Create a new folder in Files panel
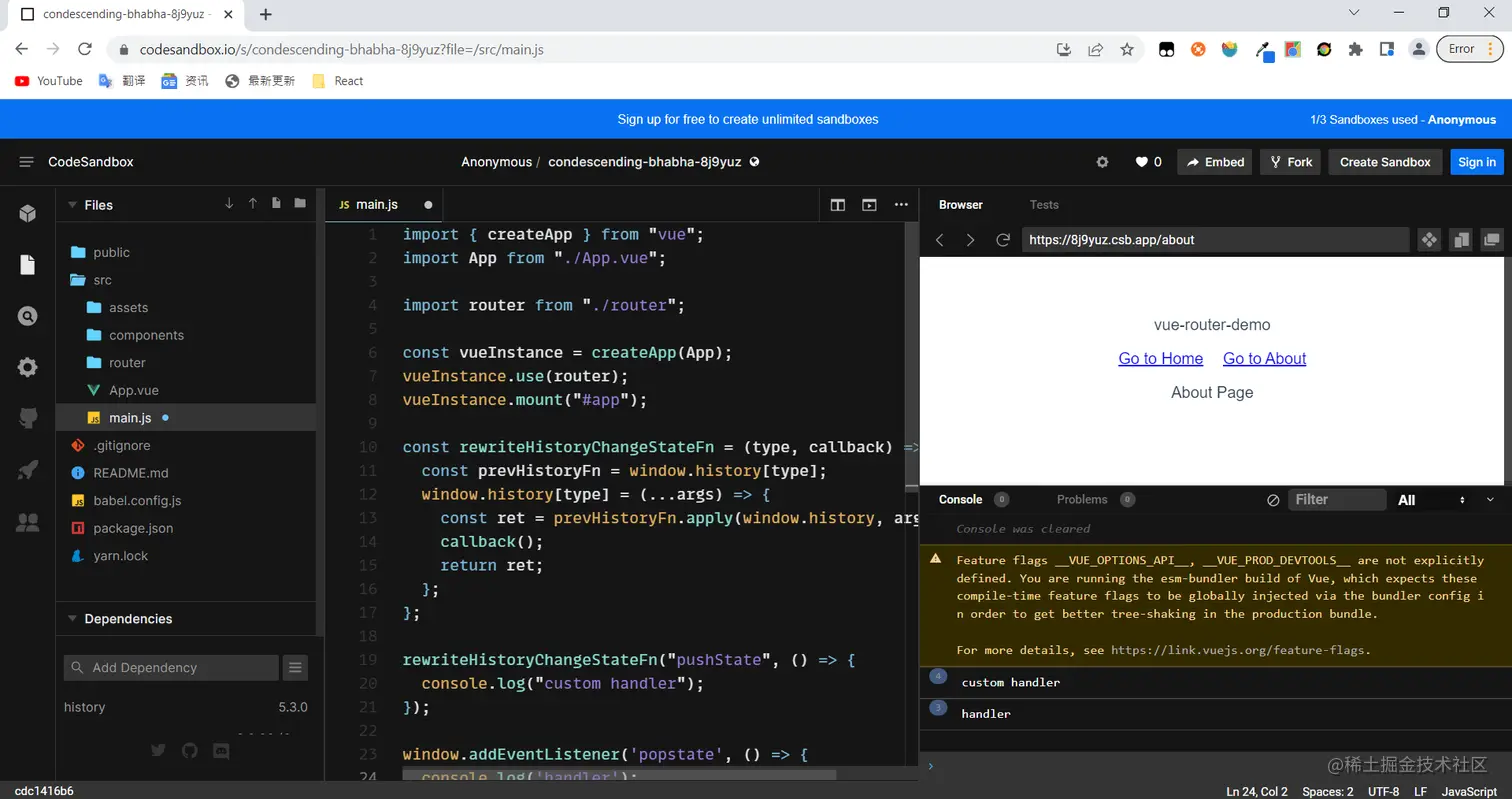This screenshot has width=1512, height=799. [x=300, y=204]
